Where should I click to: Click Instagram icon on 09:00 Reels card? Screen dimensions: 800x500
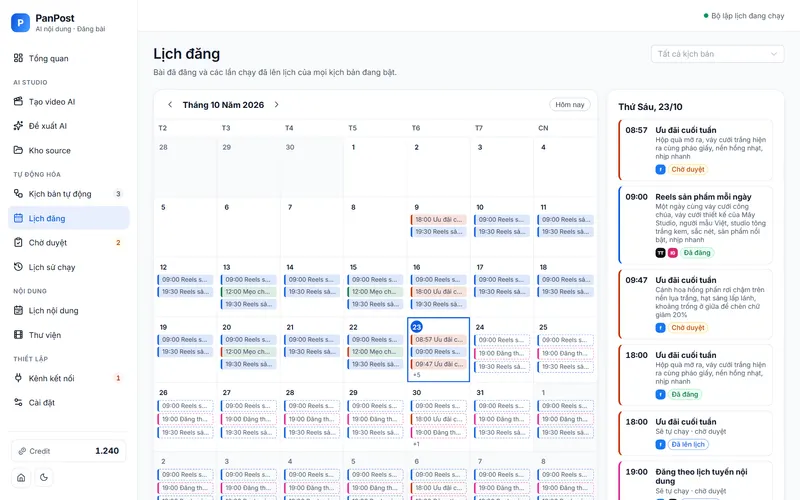[673, 253]
